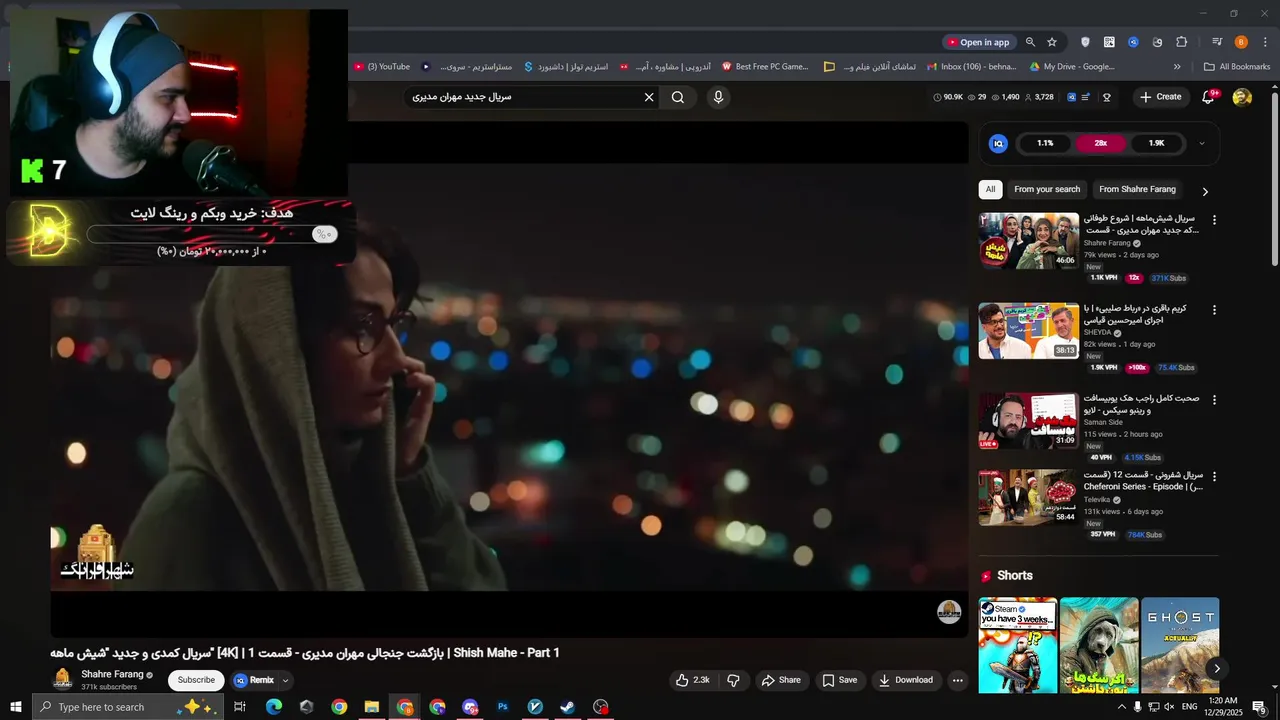Click the Subscribe button
The height and width of the screenshot is (720, 1280).
[196, 680]
